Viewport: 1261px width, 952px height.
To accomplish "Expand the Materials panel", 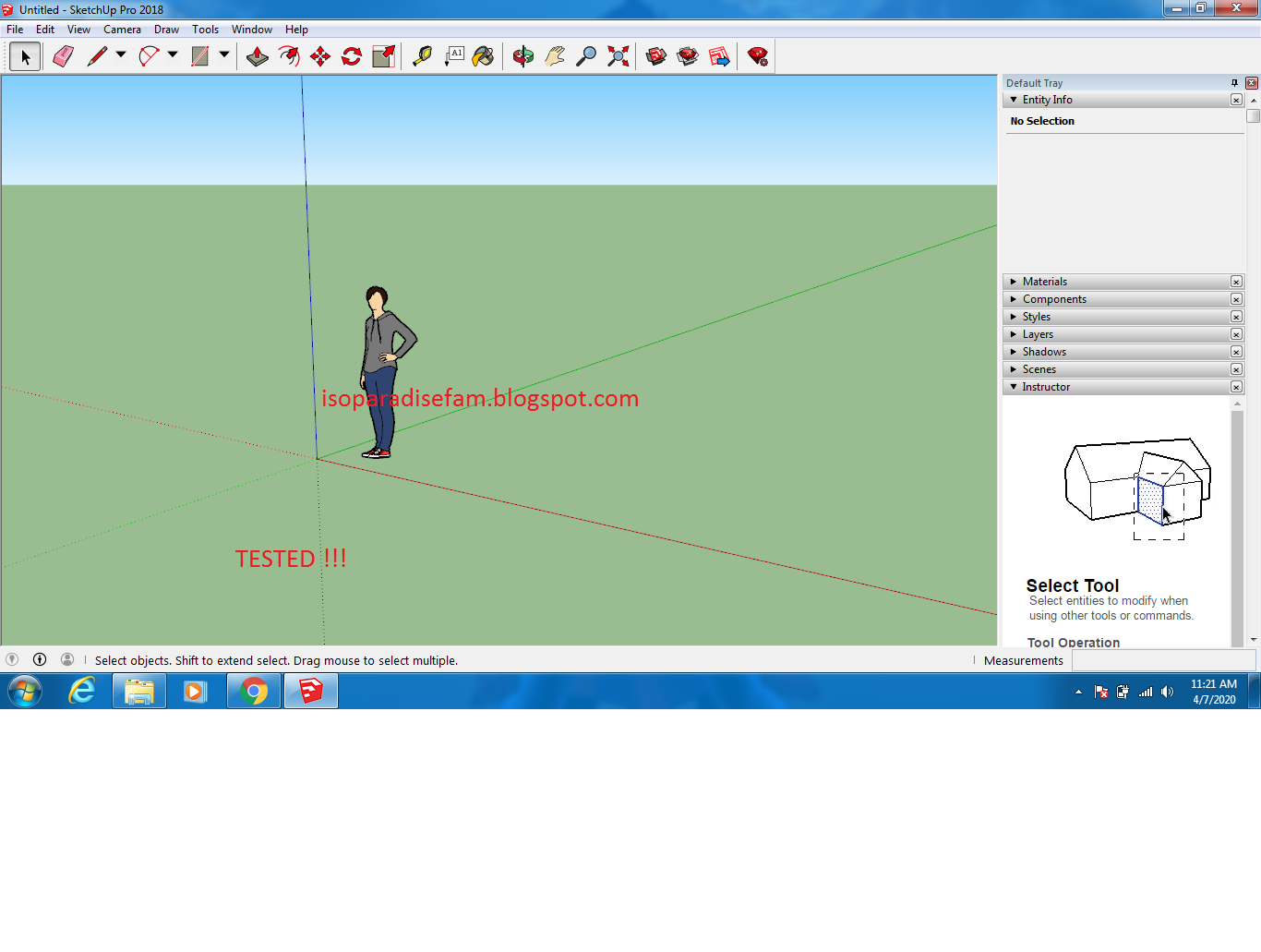I will [x=1013, y=282].
